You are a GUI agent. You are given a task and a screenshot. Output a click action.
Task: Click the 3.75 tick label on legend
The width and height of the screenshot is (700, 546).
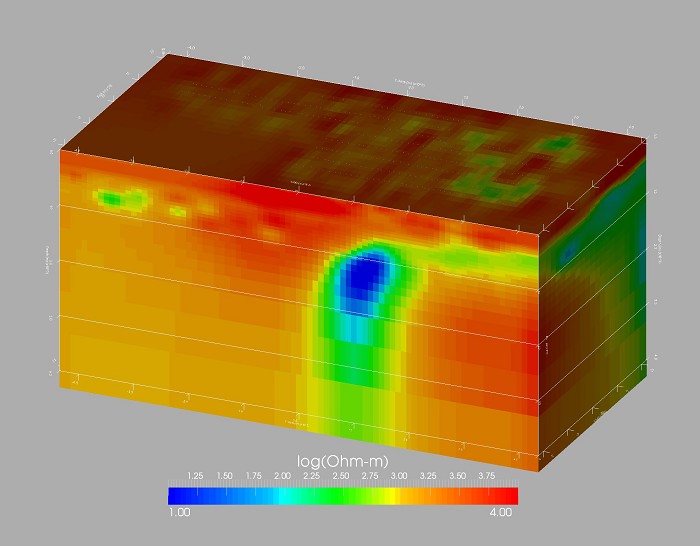click(x=487, y=477)
